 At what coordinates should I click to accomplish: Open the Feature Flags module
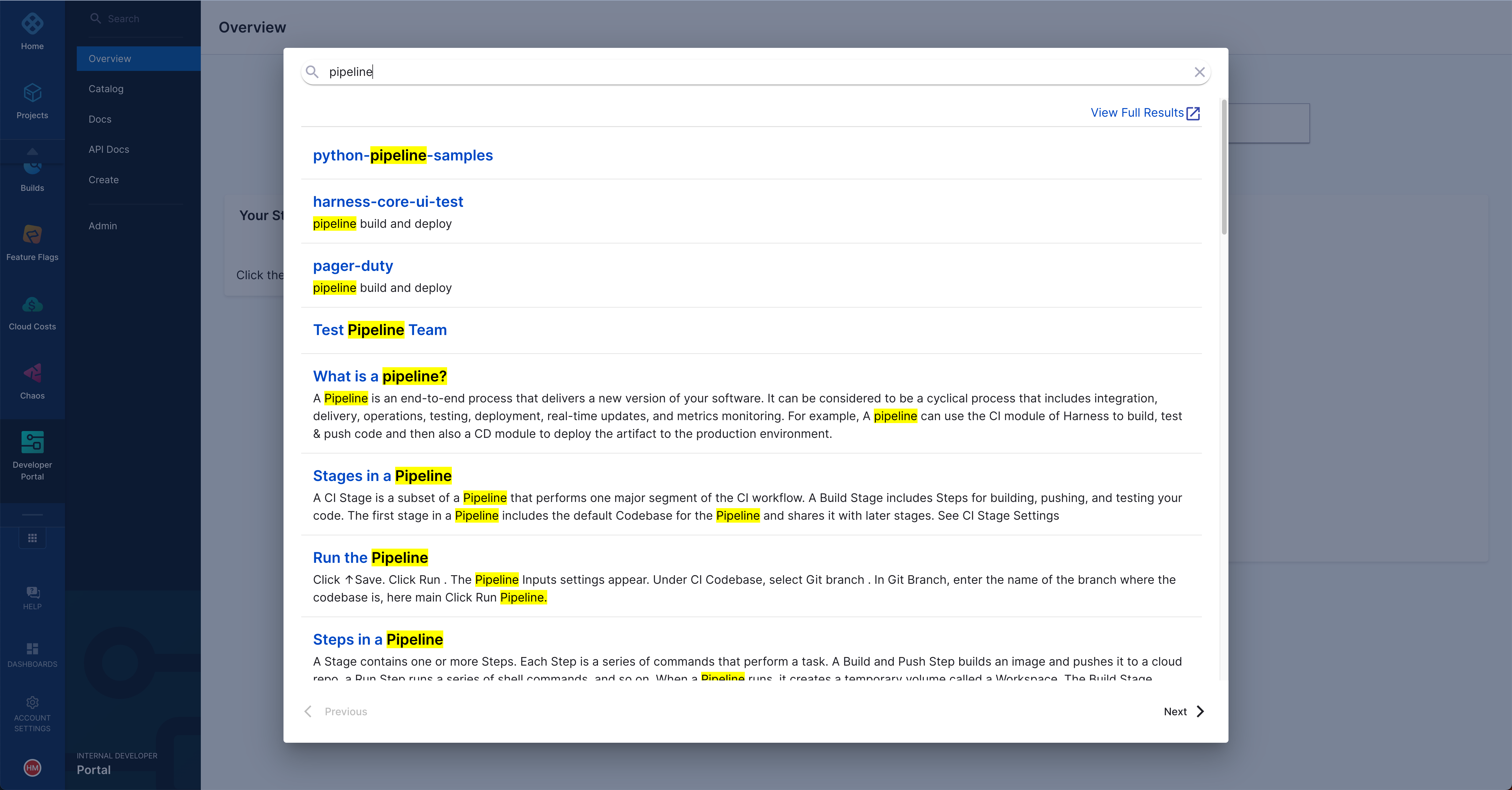[x=32, y=235]
